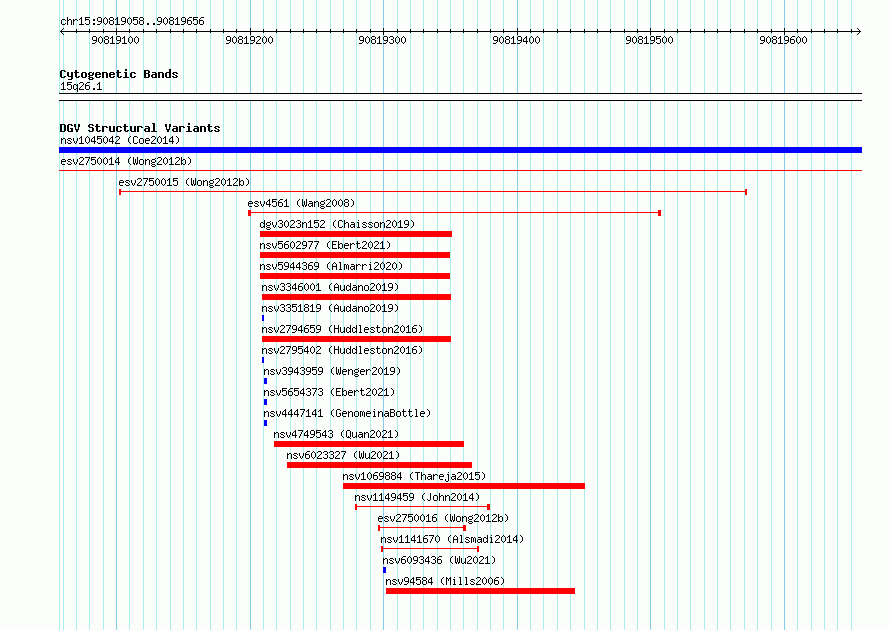Click the small blue mark under nsv2795402

[x=263, y=360]
